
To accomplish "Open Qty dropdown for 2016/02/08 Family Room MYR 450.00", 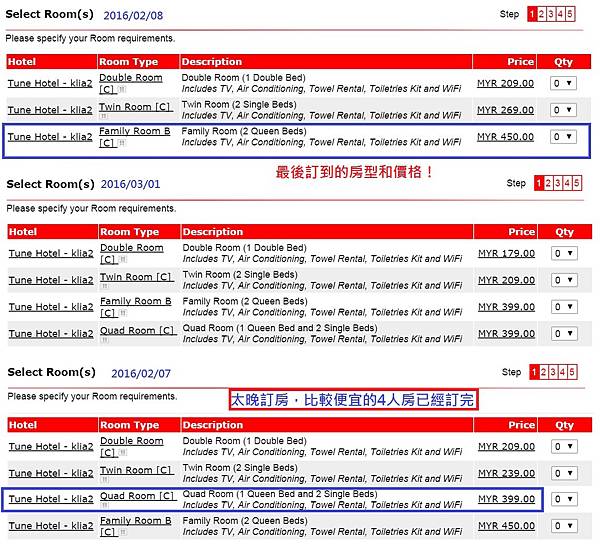I will coord(563,137).
